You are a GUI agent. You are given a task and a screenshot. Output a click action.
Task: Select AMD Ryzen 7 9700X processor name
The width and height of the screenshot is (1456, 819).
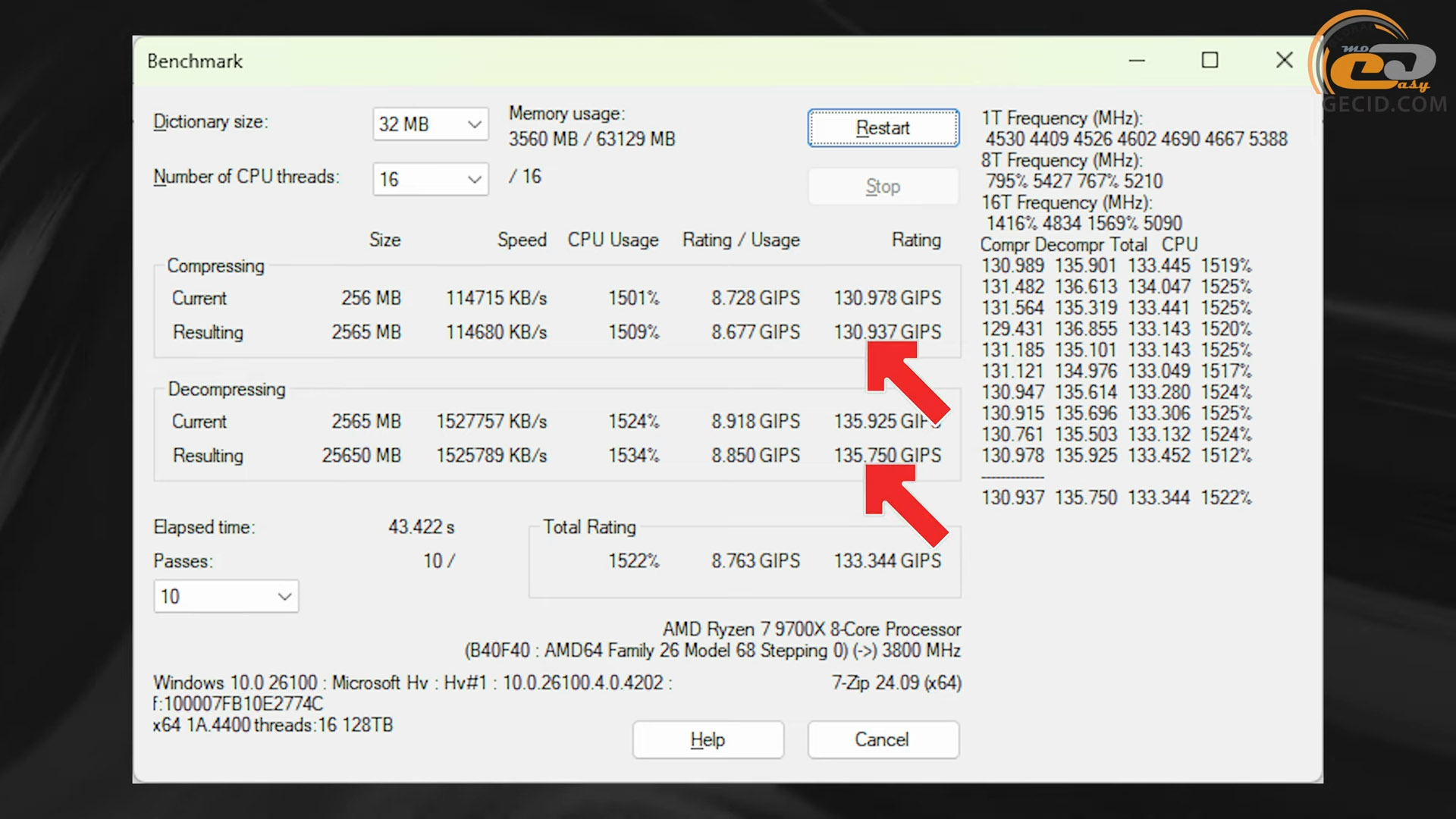(811, 629)
